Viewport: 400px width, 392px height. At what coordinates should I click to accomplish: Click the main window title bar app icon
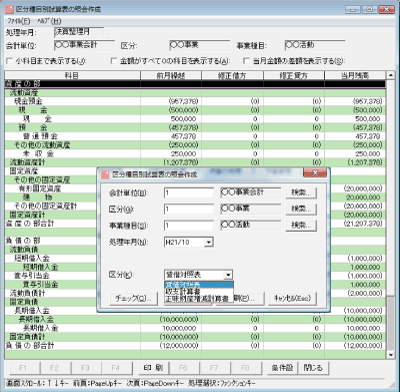point(9,9)
